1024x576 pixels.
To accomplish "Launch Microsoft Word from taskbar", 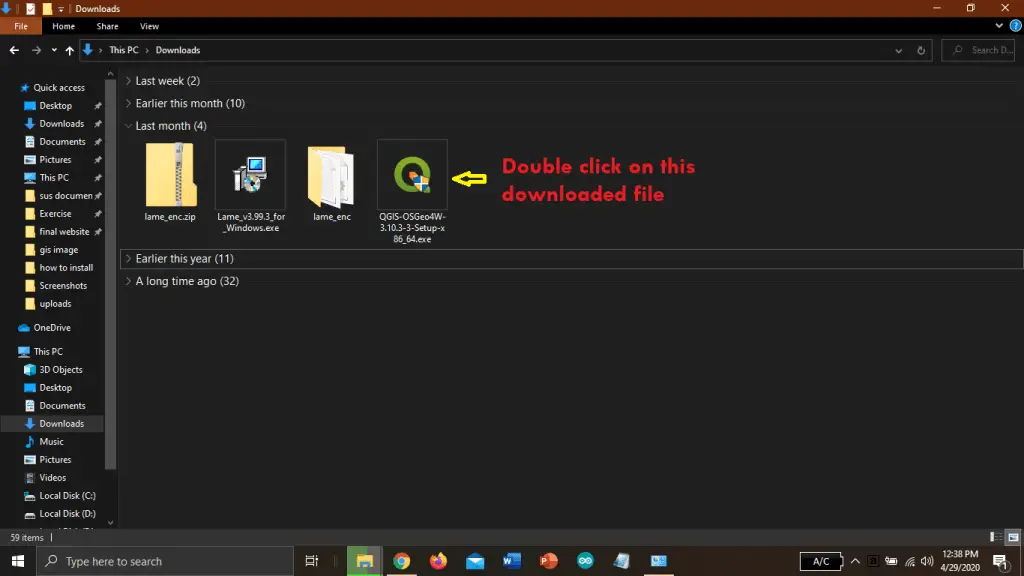I will (x=511, y=561).
